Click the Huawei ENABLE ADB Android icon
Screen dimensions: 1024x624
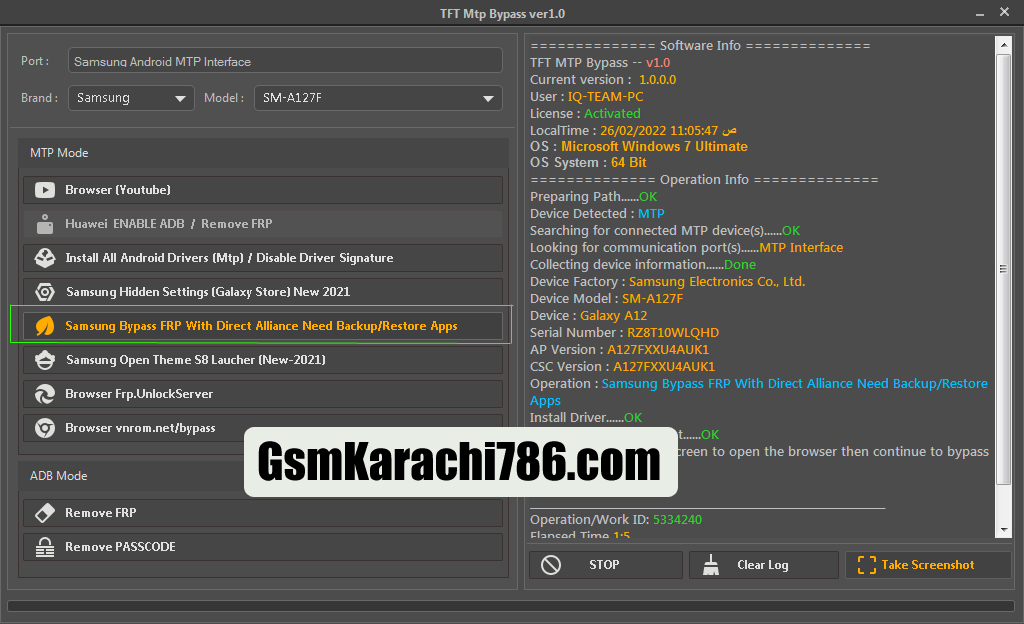tap(45, 224)
